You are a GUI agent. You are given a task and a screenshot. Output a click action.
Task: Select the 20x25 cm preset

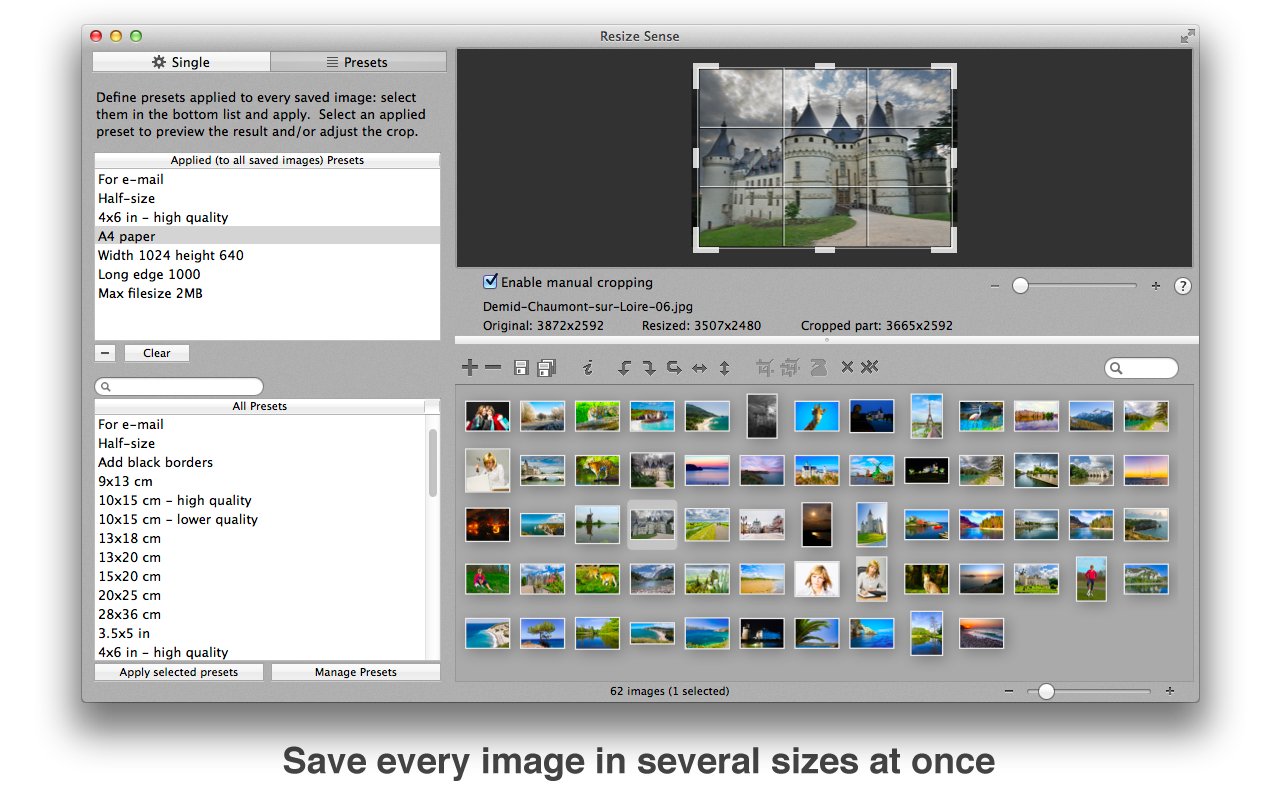(x=260, y=595)
